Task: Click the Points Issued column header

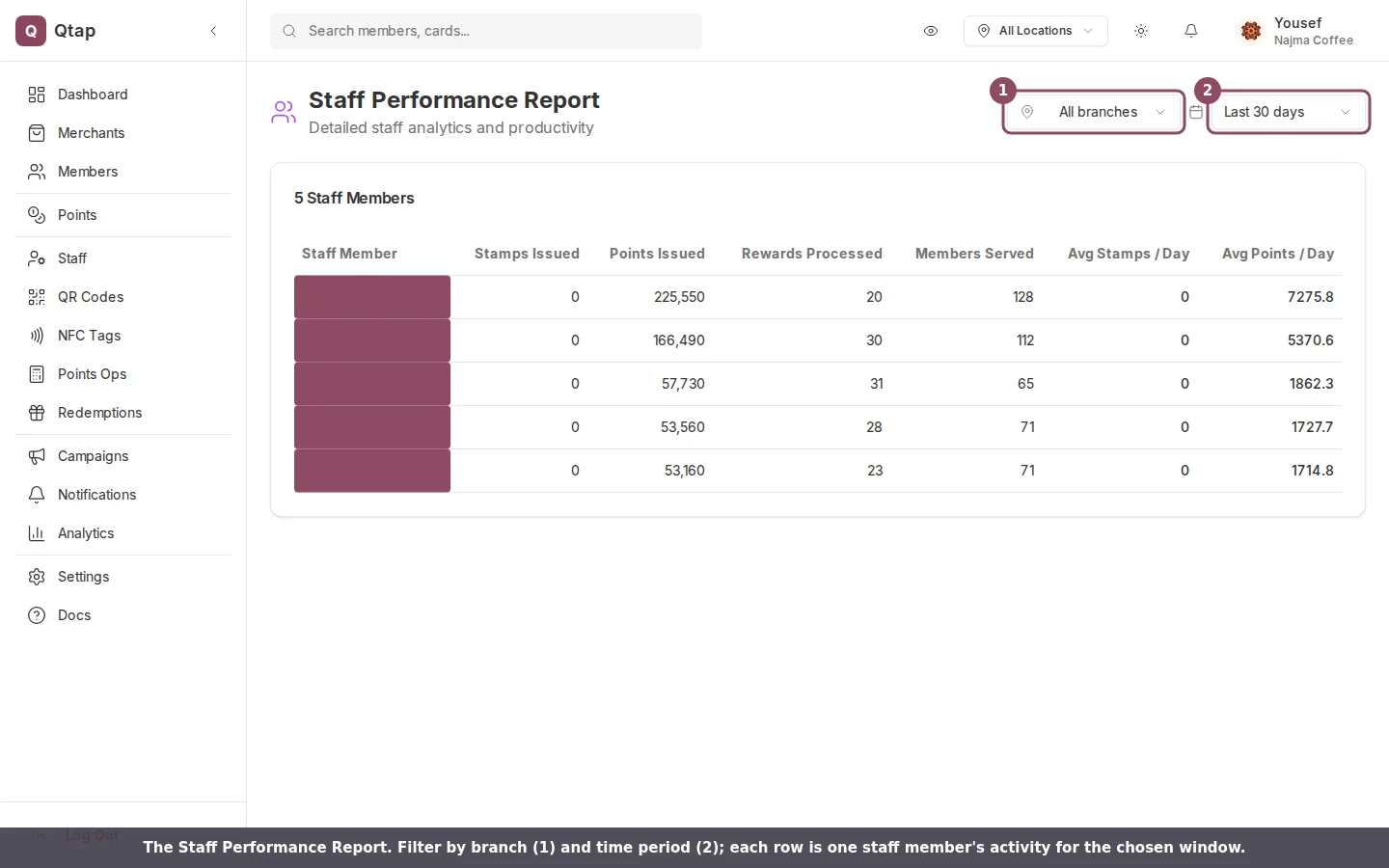Action: [657, 254]
